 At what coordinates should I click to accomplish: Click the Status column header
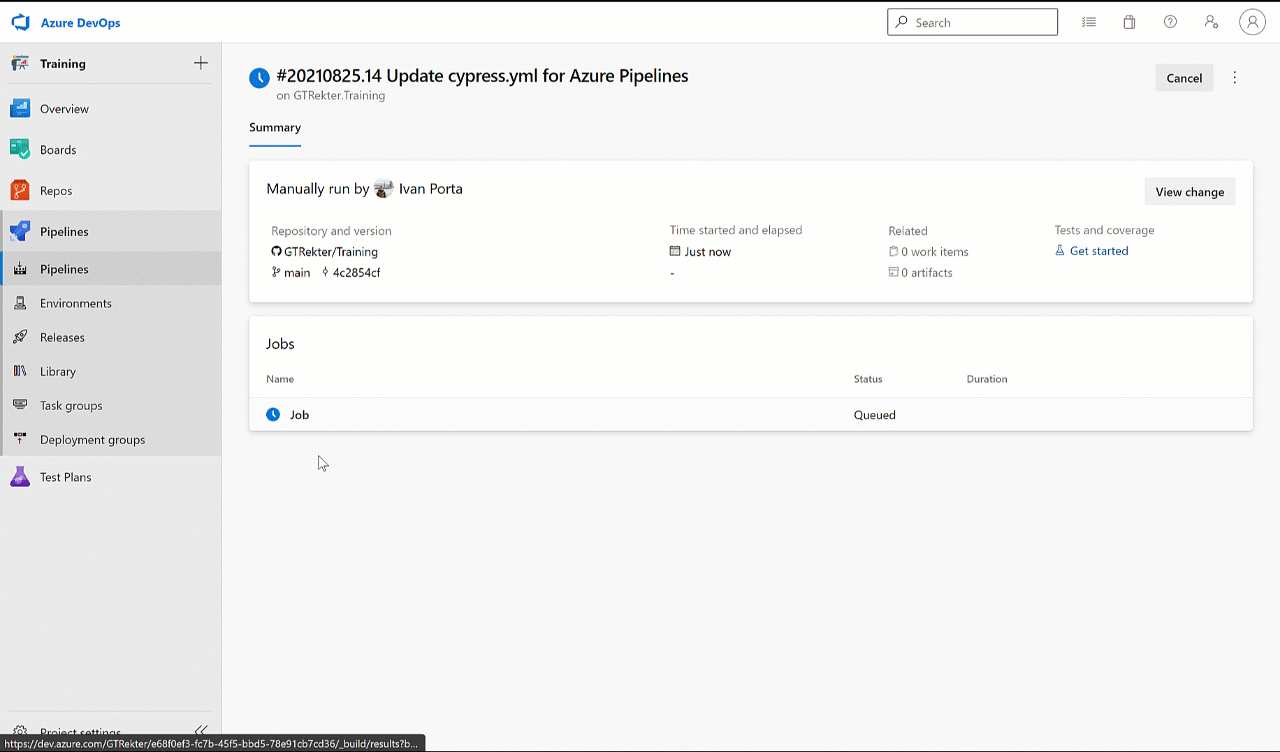(x=868, y=379)
